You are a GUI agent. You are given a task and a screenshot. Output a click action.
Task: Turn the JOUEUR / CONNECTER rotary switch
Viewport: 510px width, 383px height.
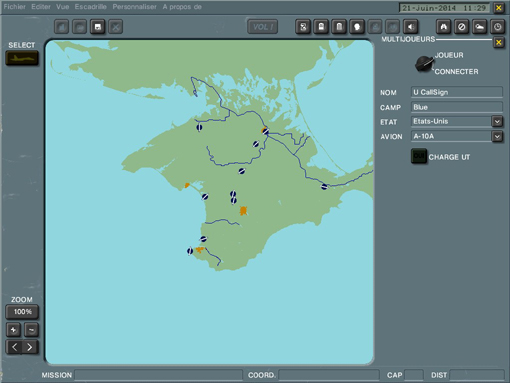point(424,64)
